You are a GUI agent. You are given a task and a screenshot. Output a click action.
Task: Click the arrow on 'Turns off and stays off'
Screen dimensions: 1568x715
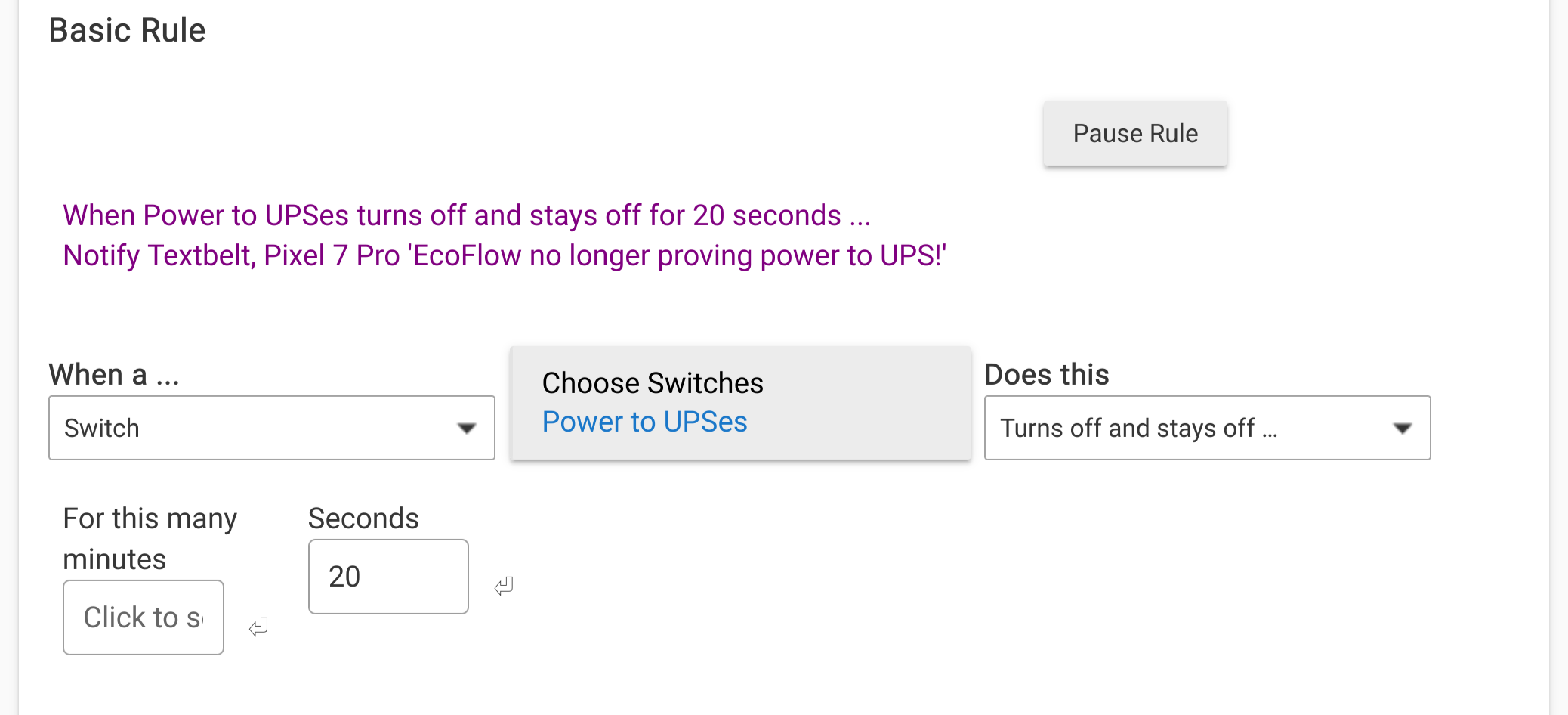point(1403,429)
